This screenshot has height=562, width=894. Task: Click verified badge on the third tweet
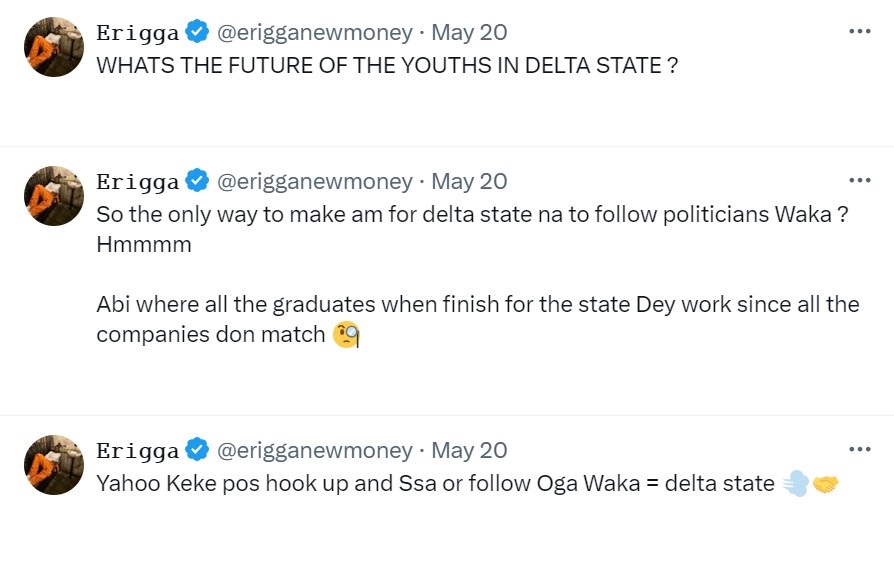(197, 450)
